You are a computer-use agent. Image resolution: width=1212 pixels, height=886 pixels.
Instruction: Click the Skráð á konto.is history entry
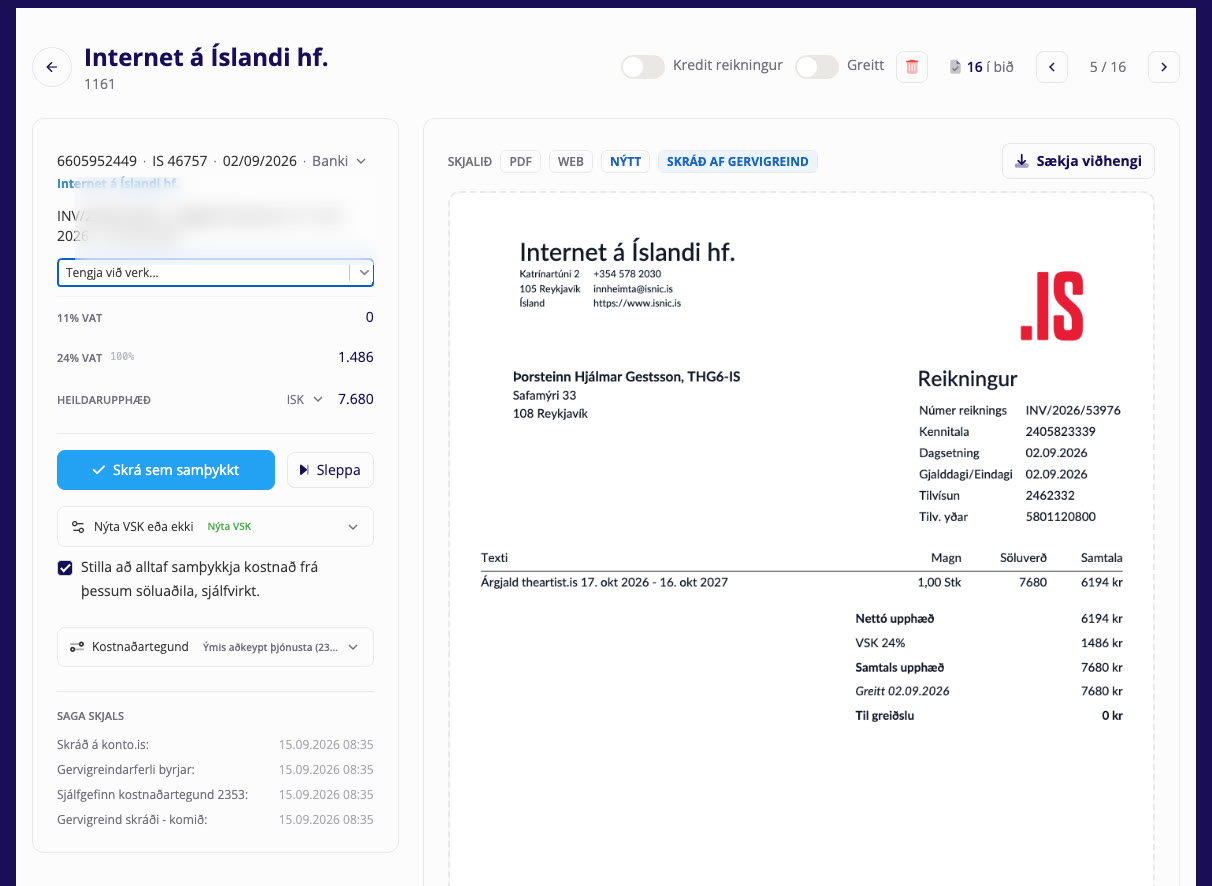pos(216,744)
